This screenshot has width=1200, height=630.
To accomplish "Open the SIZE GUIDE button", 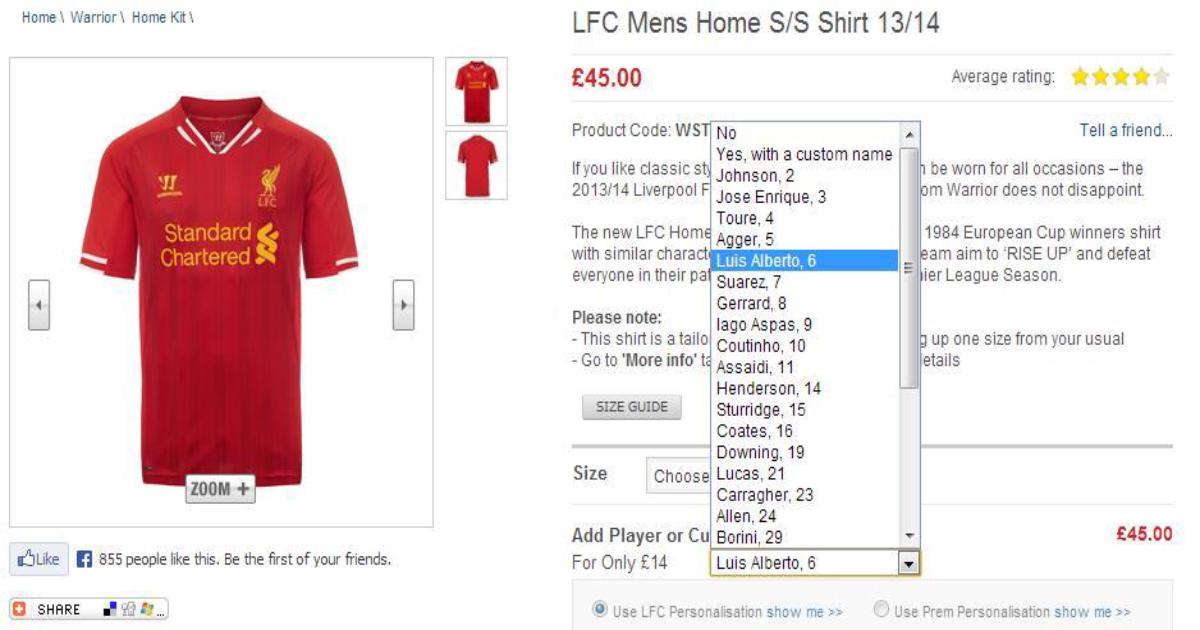I will (632, 407).
